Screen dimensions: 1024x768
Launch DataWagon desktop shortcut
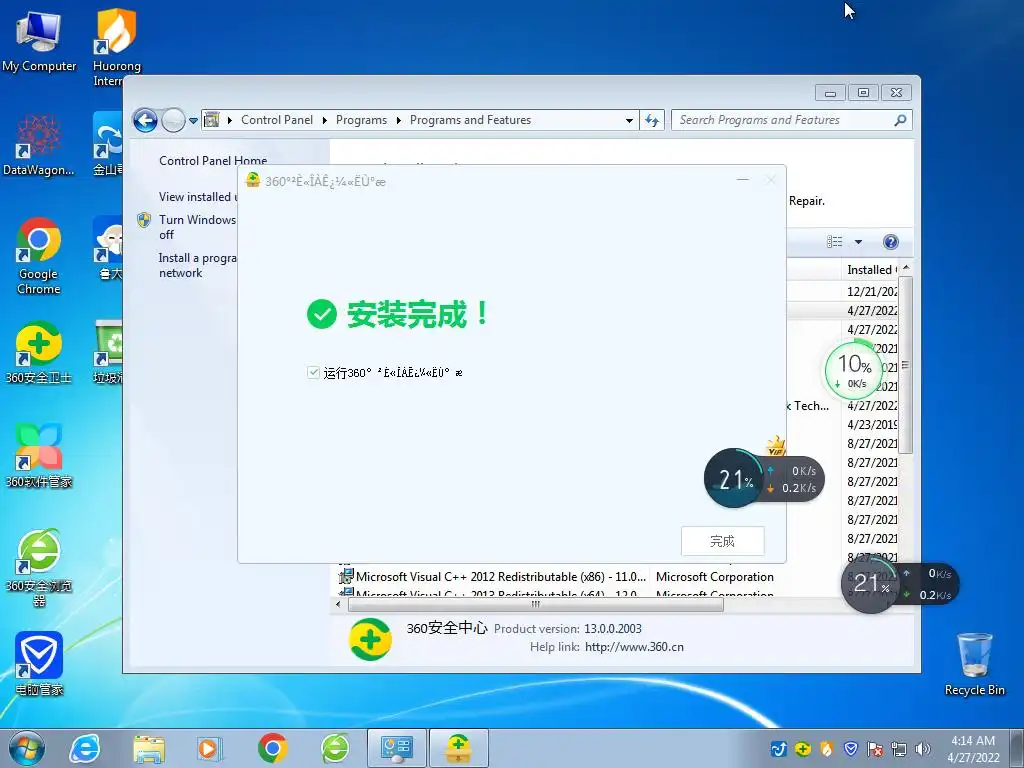pos(39,145)
